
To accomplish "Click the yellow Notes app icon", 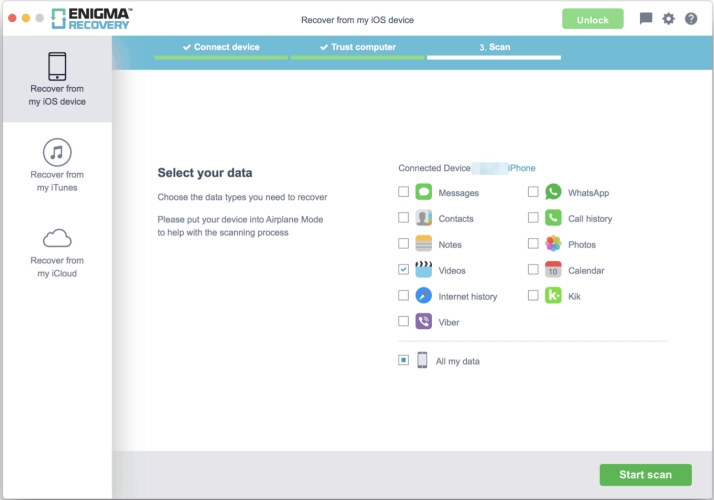I will (423, 244).
